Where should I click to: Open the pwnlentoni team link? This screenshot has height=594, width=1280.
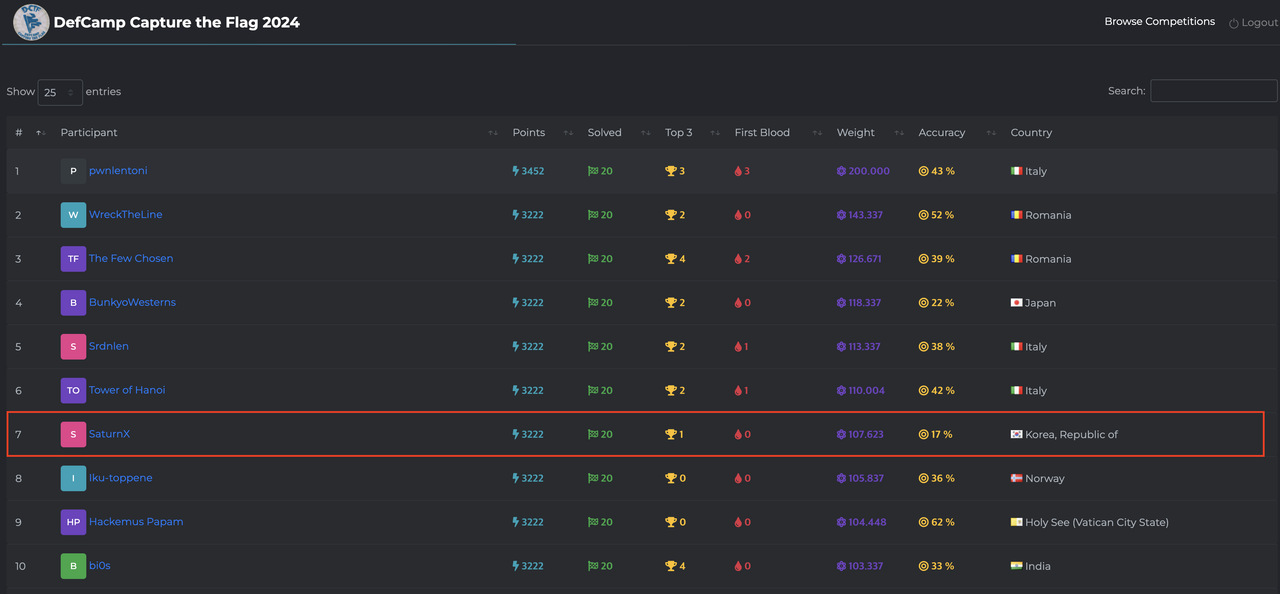pos(118,171)
